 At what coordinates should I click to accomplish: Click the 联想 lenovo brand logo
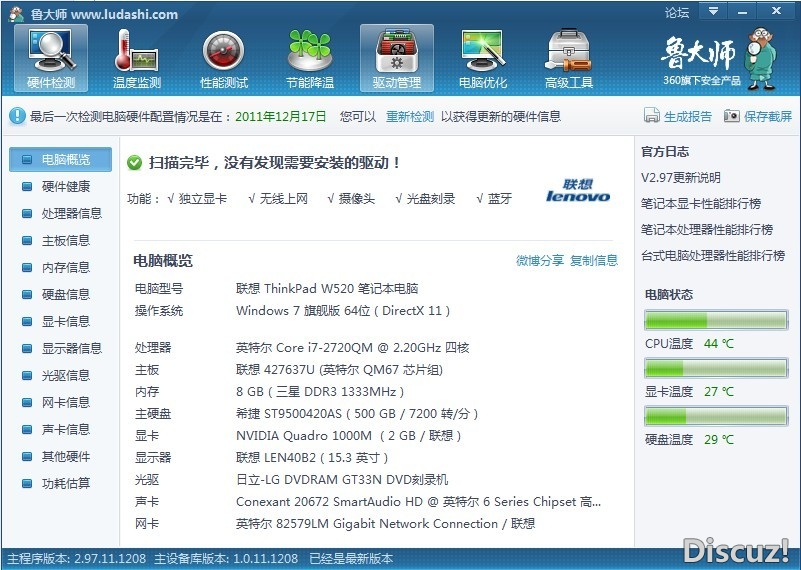coord(578,190)
